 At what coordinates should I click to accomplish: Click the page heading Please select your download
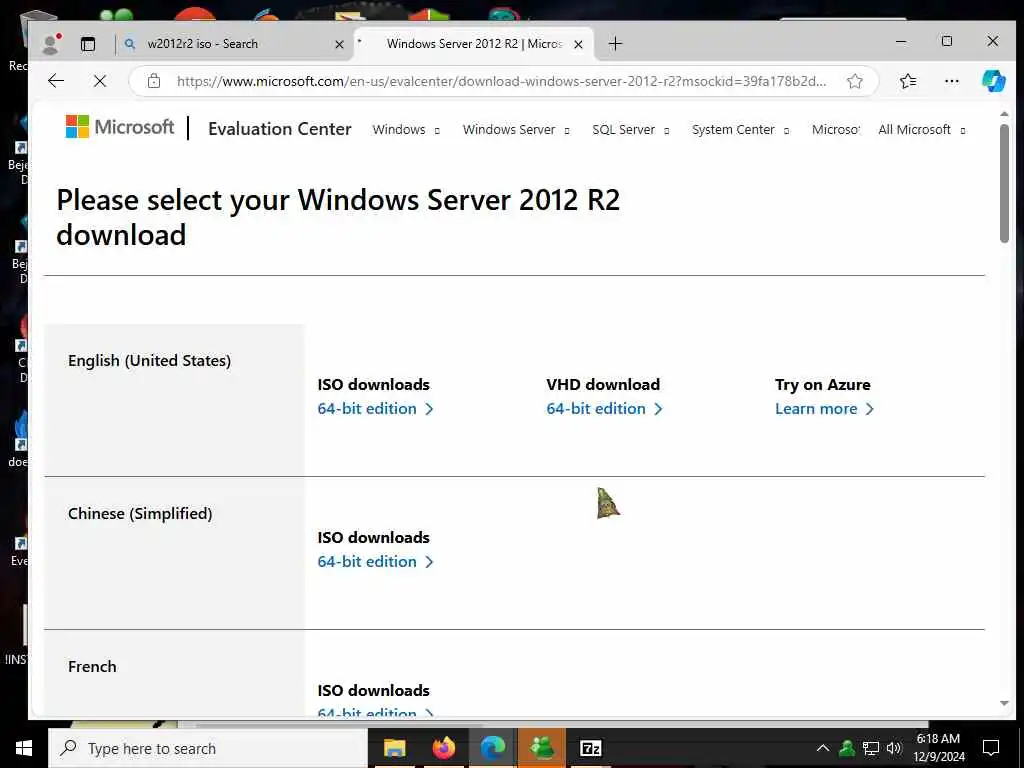click(x=338, y=217)
